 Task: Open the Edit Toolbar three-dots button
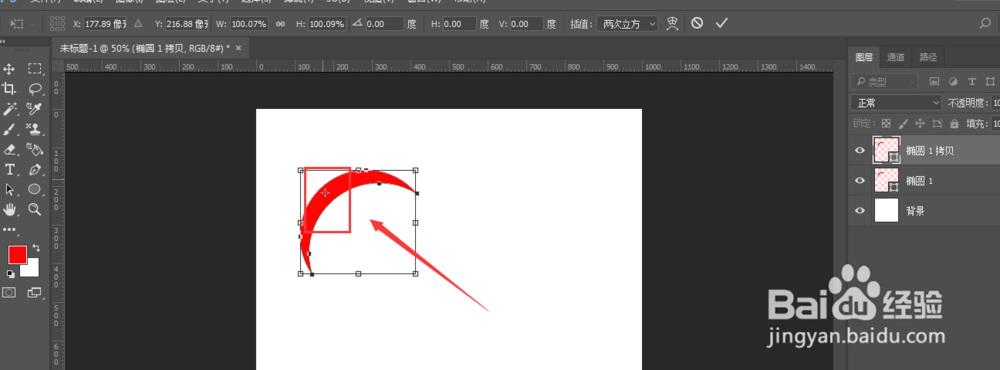(x=10, y=229)
